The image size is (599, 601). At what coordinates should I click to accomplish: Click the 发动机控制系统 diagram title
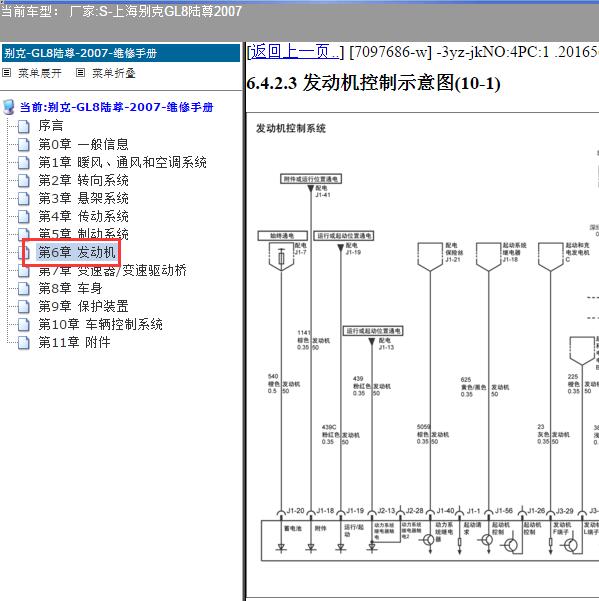tap(291, 128)
